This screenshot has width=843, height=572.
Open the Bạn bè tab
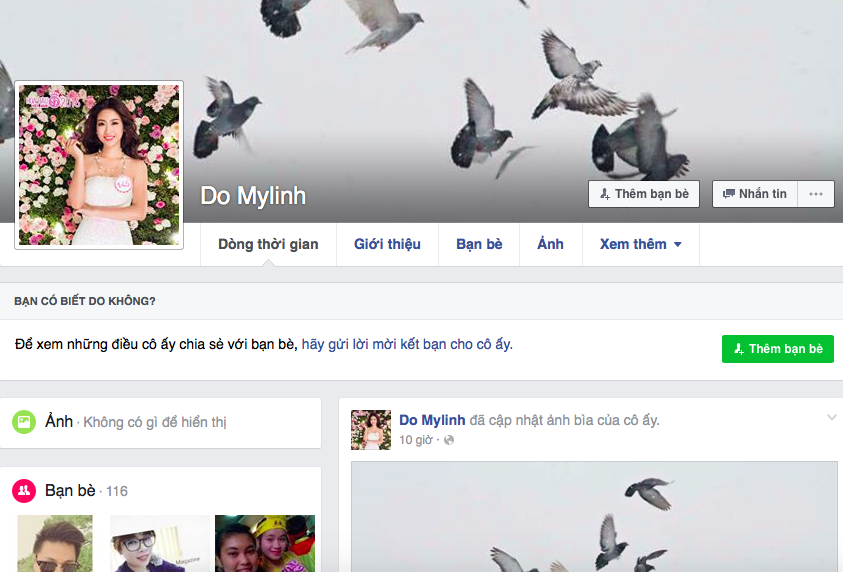coord(479,245)
